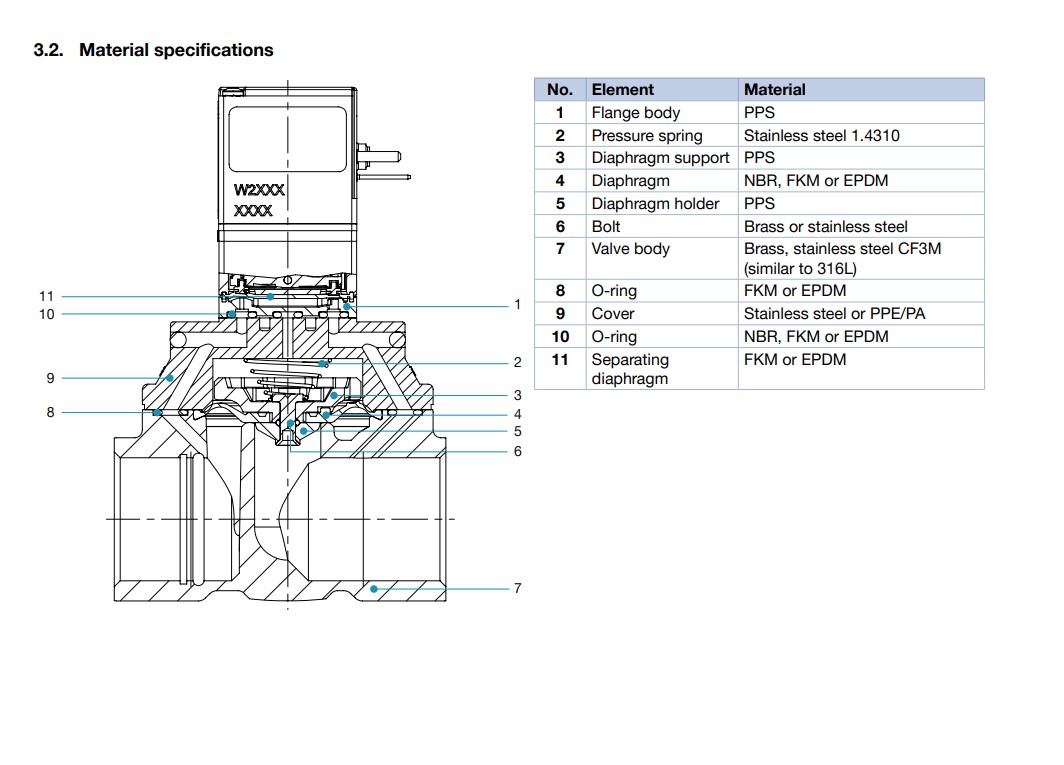
Task: Select the "No." column header
Action: coord(560,90)
